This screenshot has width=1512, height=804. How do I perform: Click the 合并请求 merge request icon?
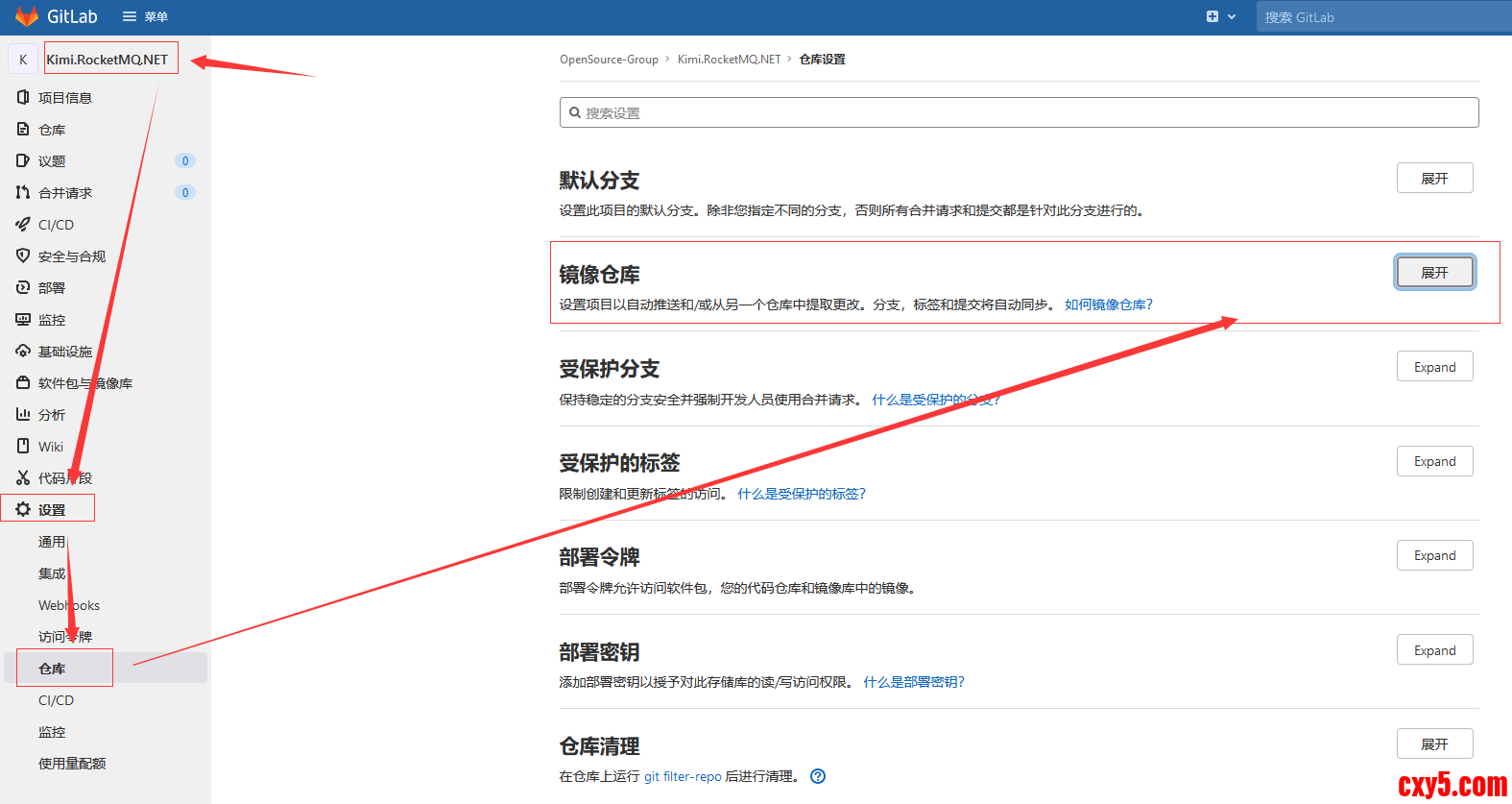pyautogui.click(x=23, y=192)
